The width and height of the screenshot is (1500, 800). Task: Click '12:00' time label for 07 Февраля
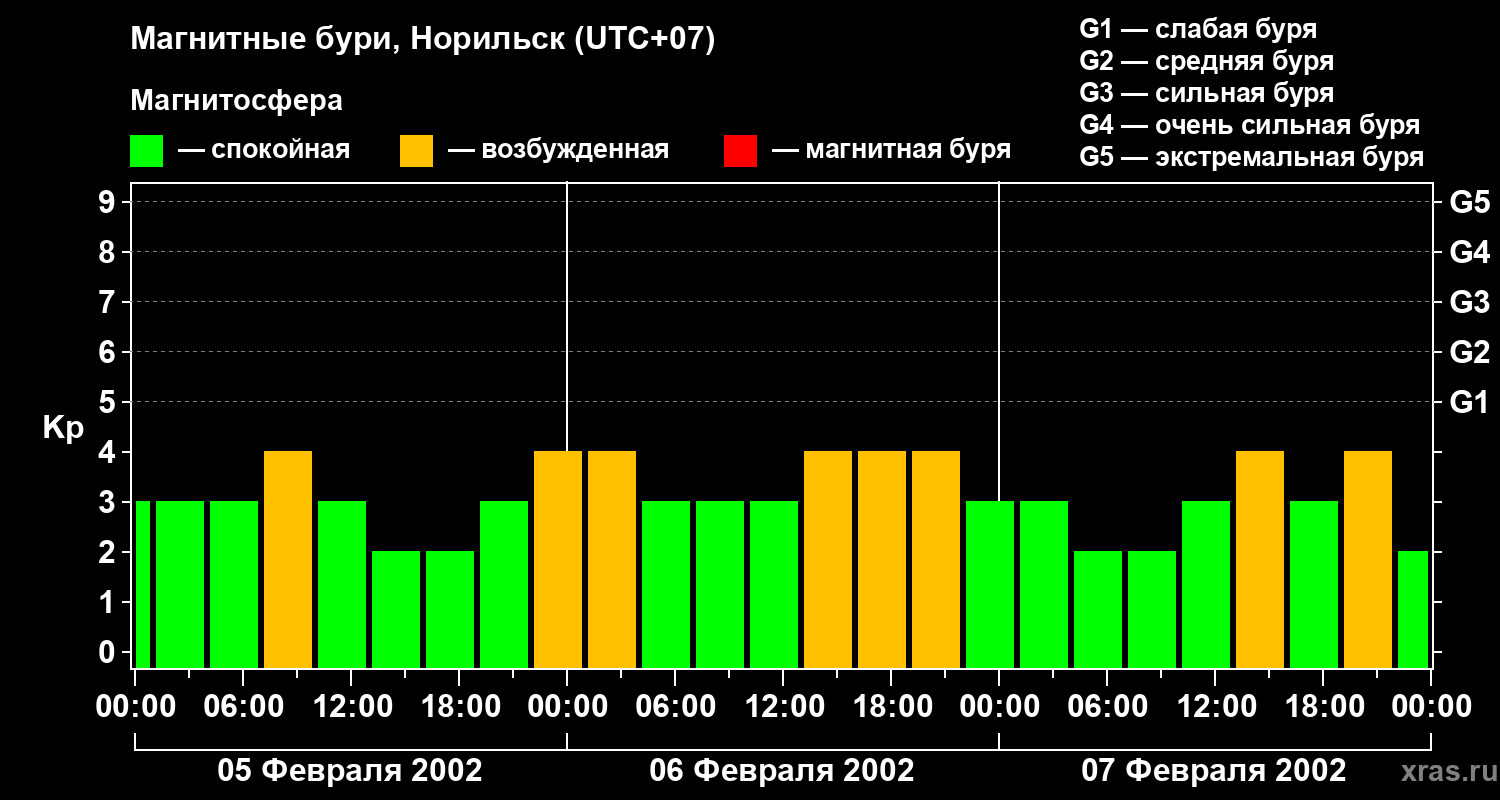click(1215, 707)
